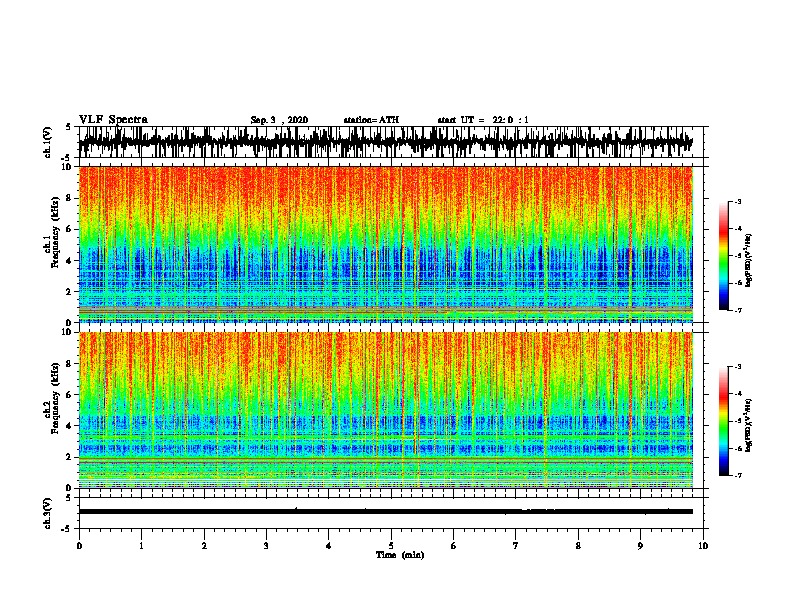Click the date 'Sep. 3 , 2020' label
Image resolution: width=792 pixels, height=612 pixels.
(279, 120)
